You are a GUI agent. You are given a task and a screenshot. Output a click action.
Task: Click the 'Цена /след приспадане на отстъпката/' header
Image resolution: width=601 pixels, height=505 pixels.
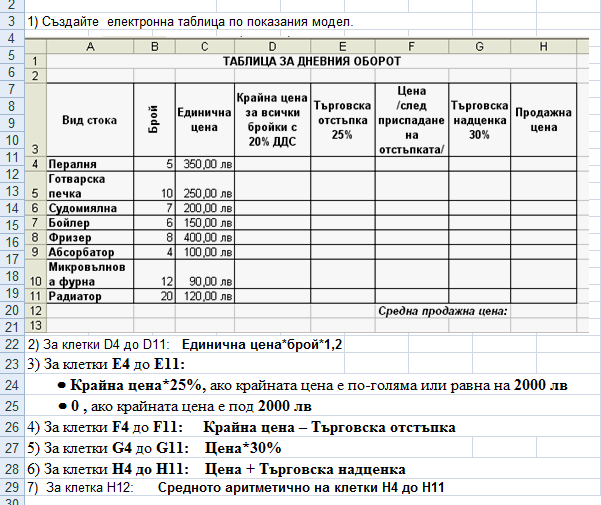tap(412, 120)
